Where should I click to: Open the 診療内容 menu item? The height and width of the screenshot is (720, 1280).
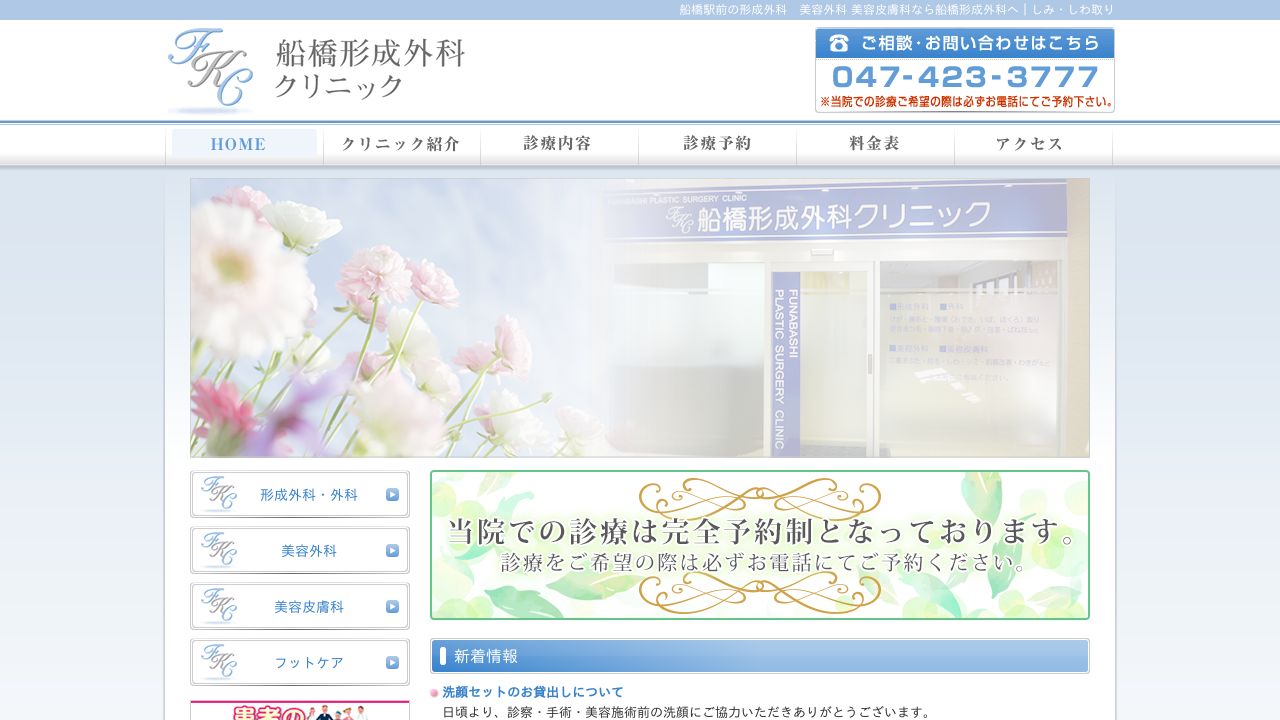(559, 144)
